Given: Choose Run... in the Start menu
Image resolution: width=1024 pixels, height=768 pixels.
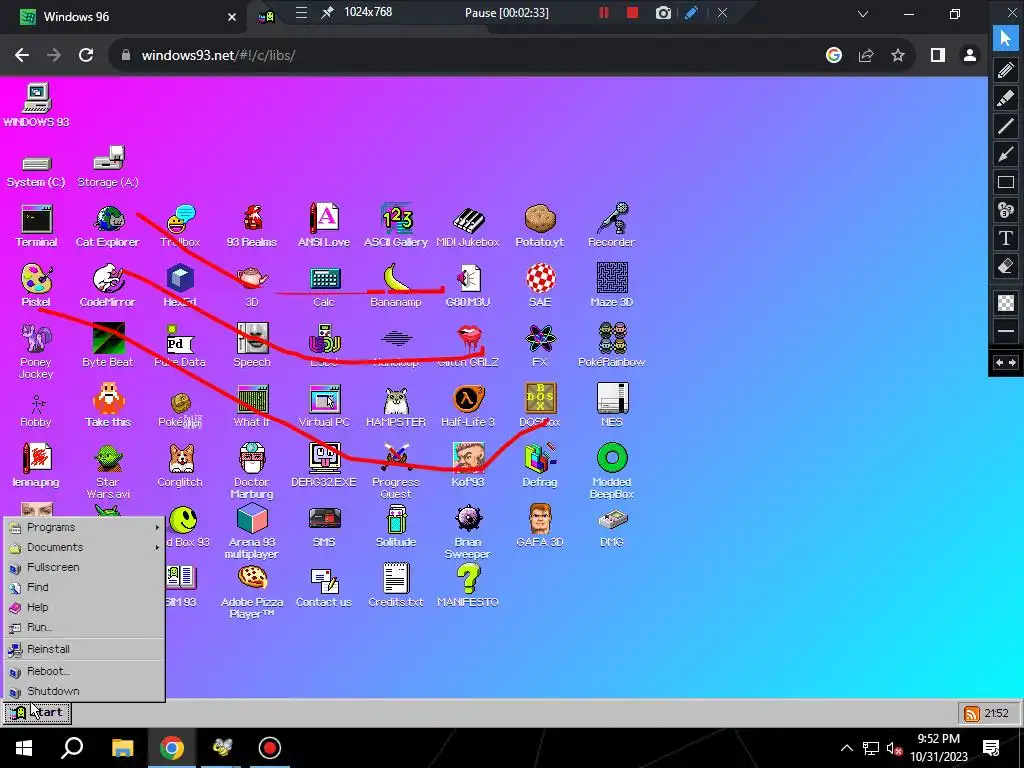Looking at the screenshot, I should tap(84, 627).
